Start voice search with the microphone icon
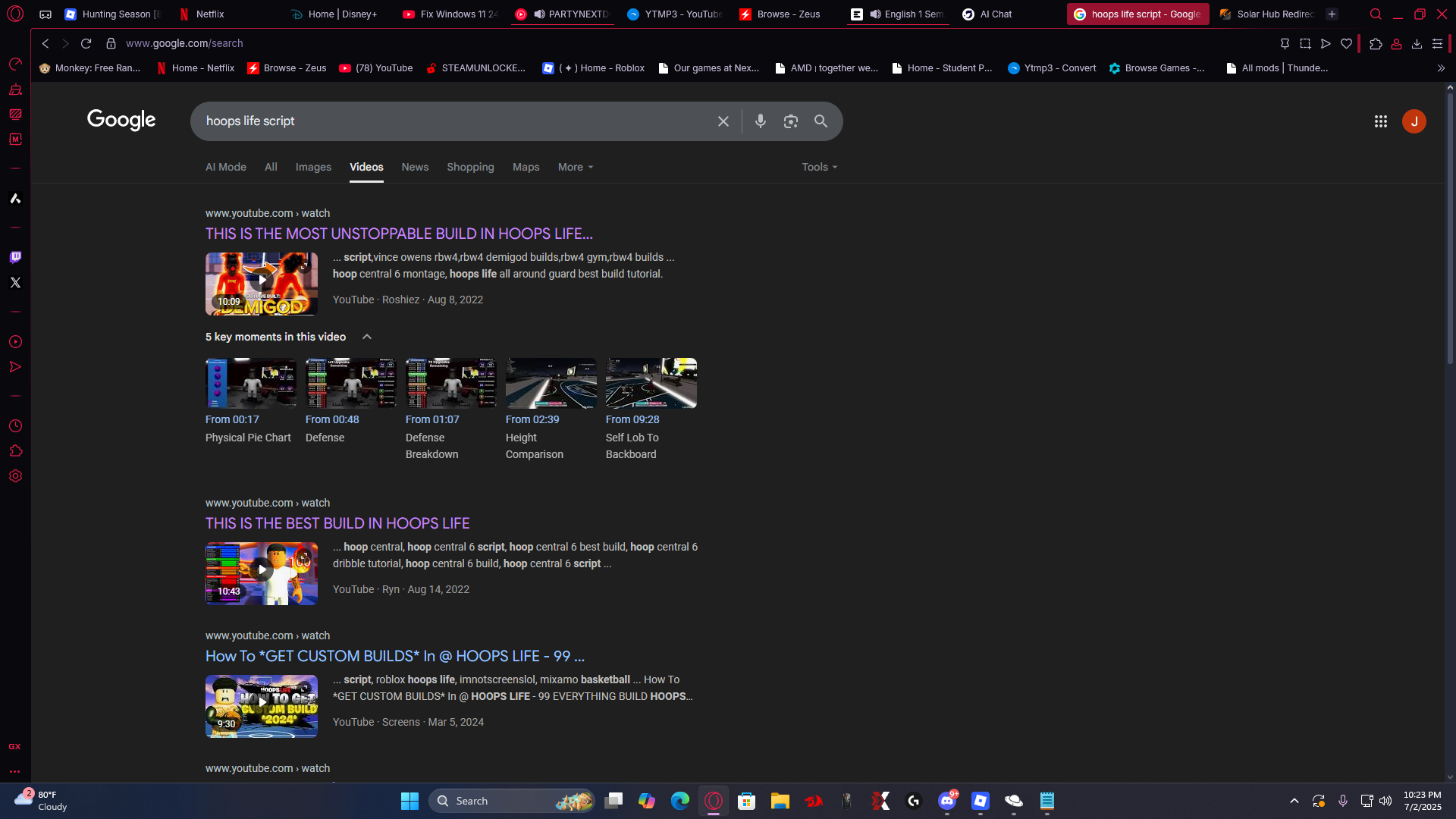1456x819 pixels. point(761,121)
